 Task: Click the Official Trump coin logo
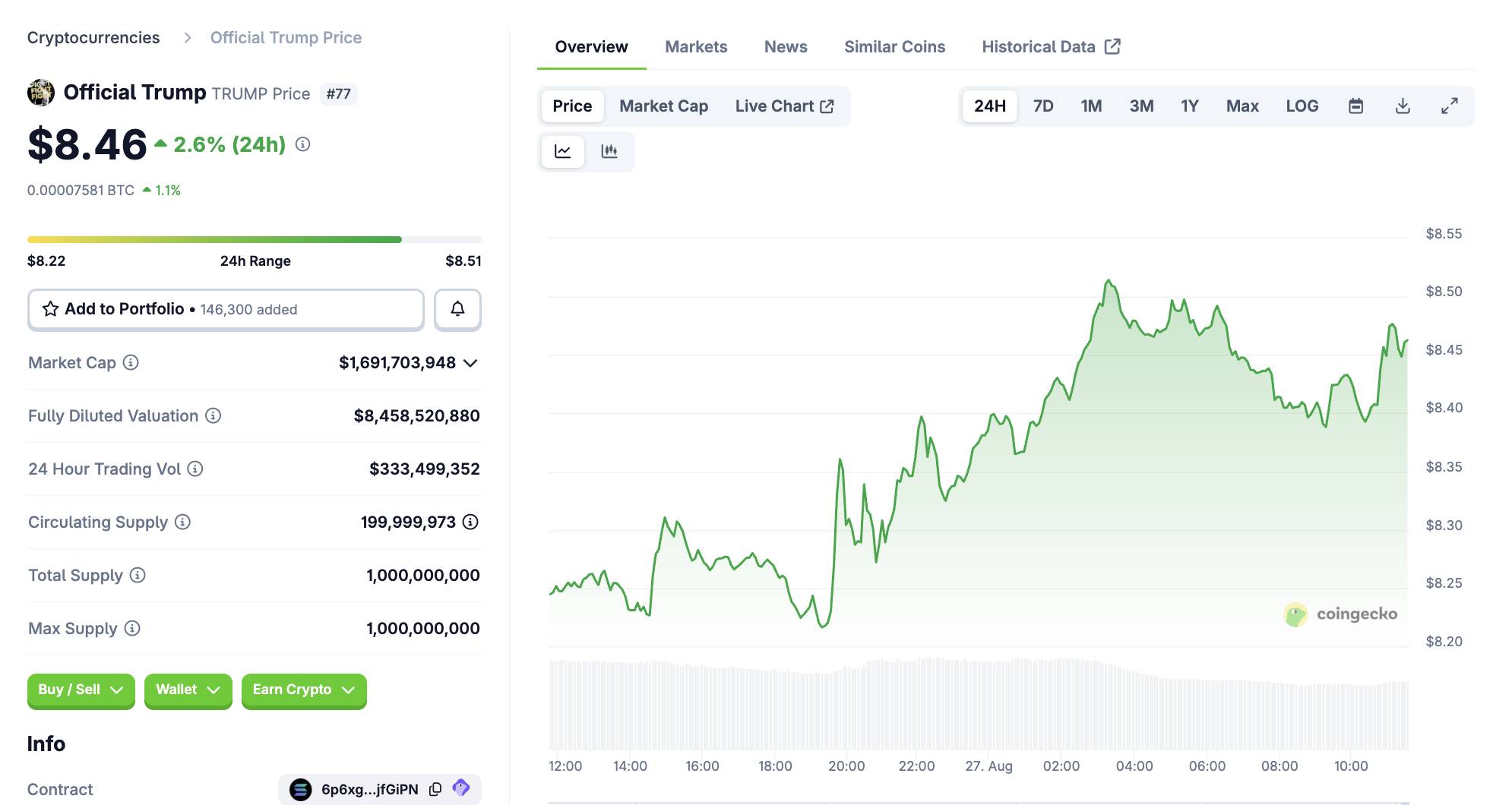(x=41, y=93)
